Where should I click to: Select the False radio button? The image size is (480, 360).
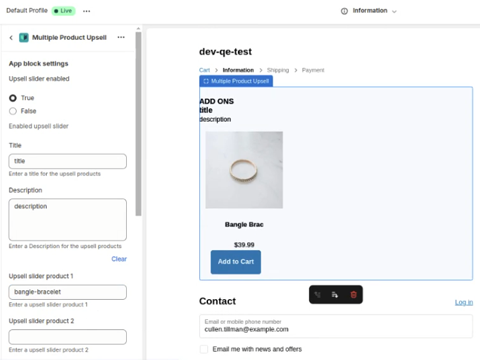tap(13, 111)
